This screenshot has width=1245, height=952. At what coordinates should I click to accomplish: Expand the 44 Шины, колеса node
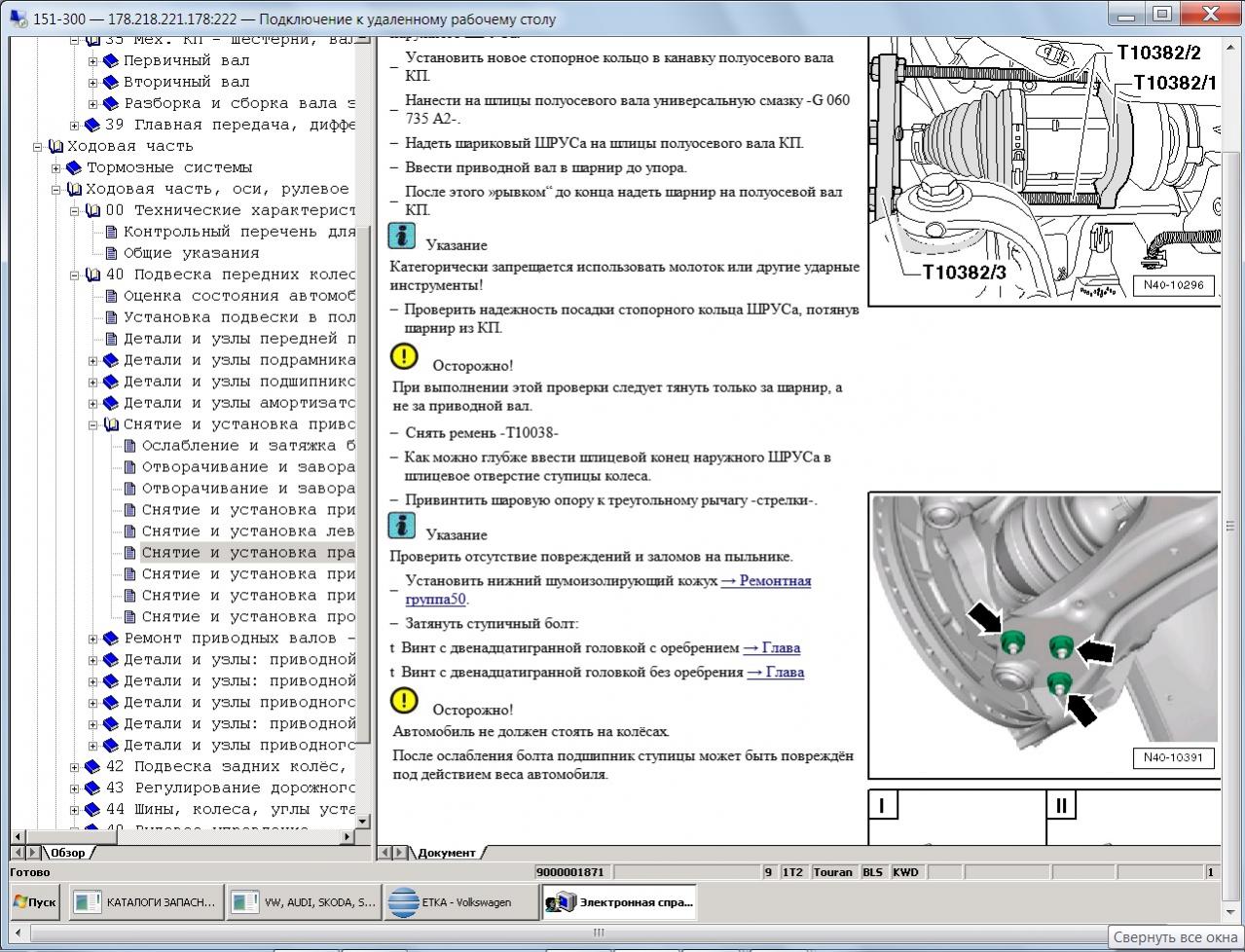(75, 810)
